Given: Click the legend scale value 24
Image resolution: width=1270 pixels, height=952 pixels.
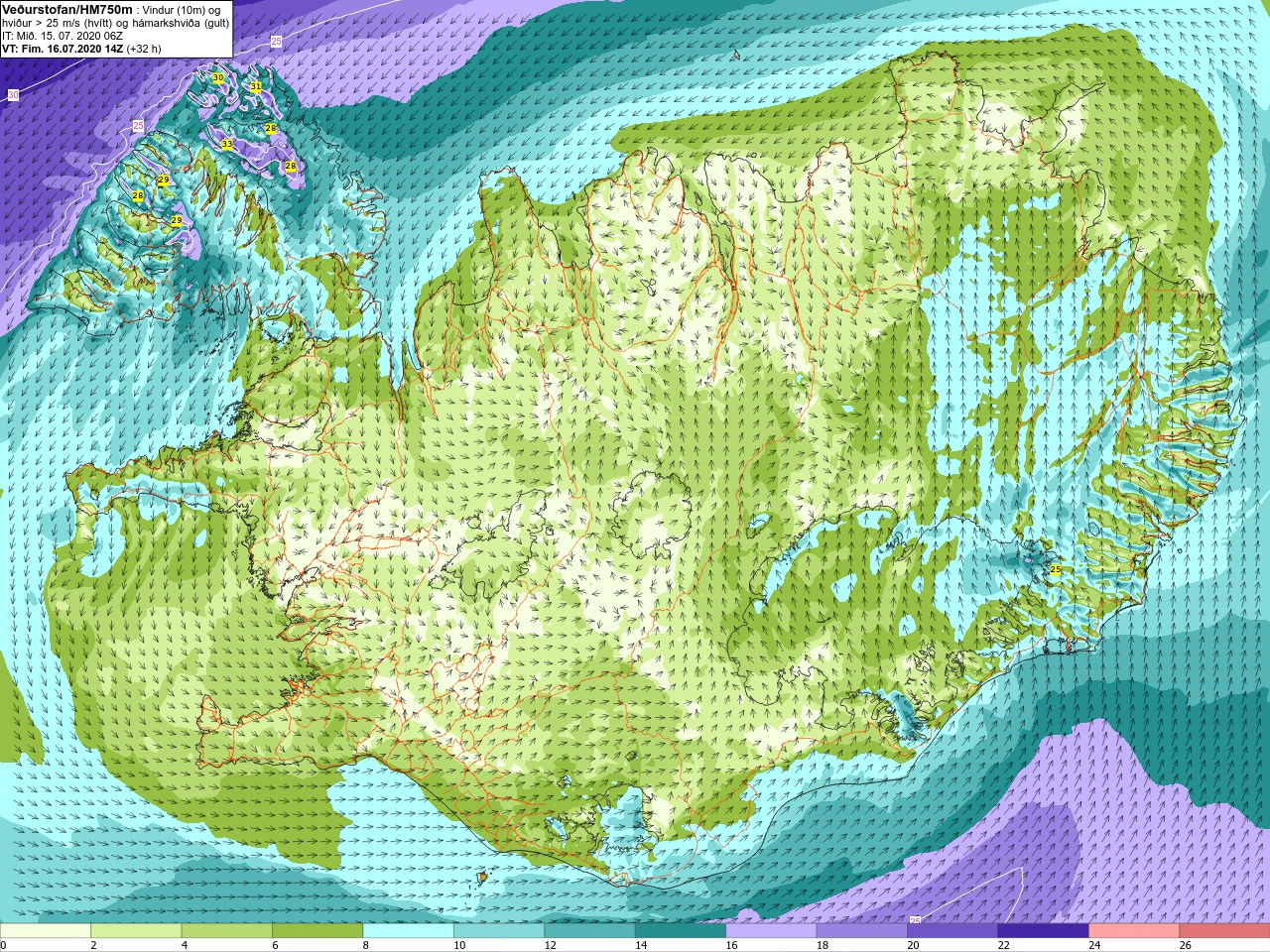Looking at the screenshot, I should coord(1095,945).
